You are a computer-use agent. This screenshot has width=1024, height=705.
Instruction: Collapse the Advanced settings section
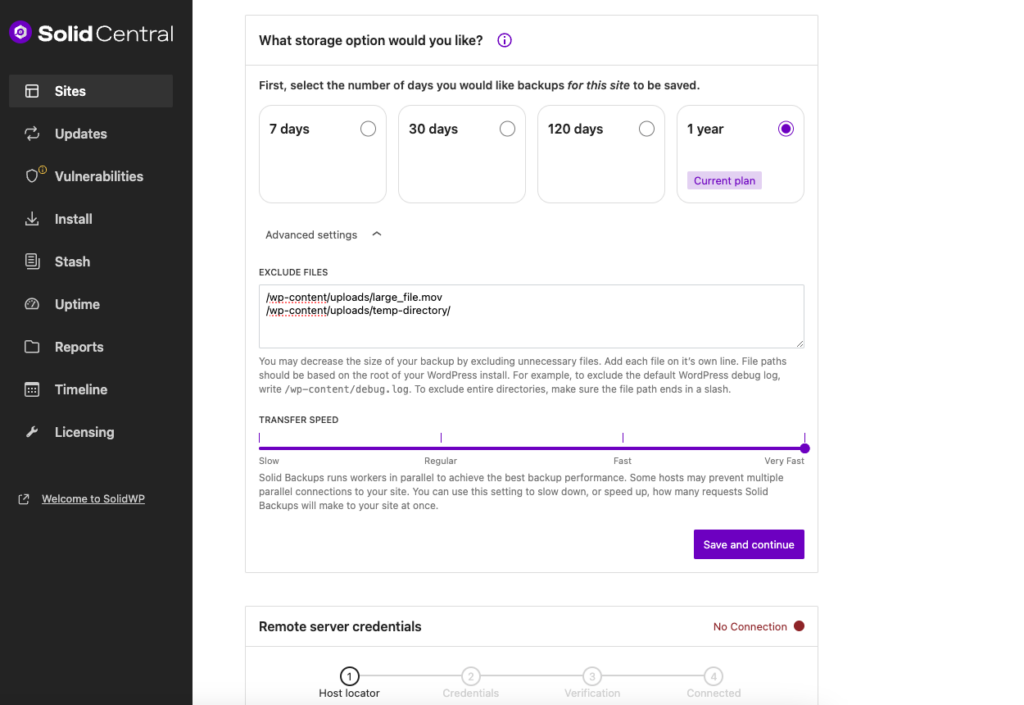click(x=376, y=234)
